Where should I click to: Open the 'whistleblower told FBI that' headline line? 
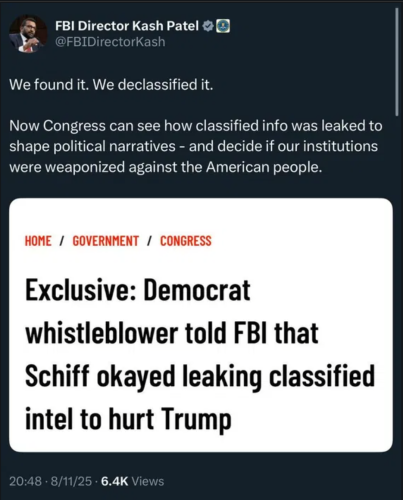(x=172, y=333)
